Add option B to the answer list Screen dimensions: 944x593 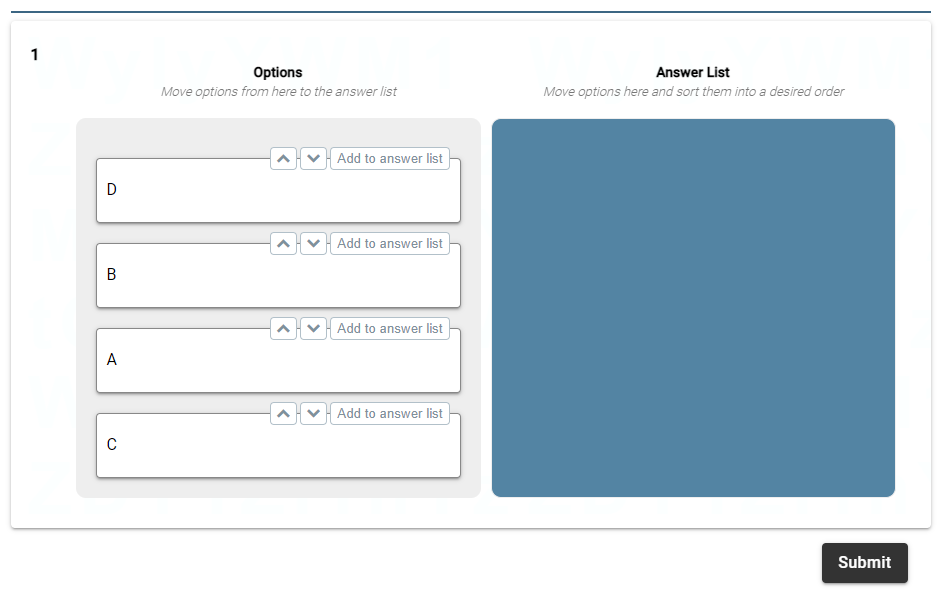[389, 244]
